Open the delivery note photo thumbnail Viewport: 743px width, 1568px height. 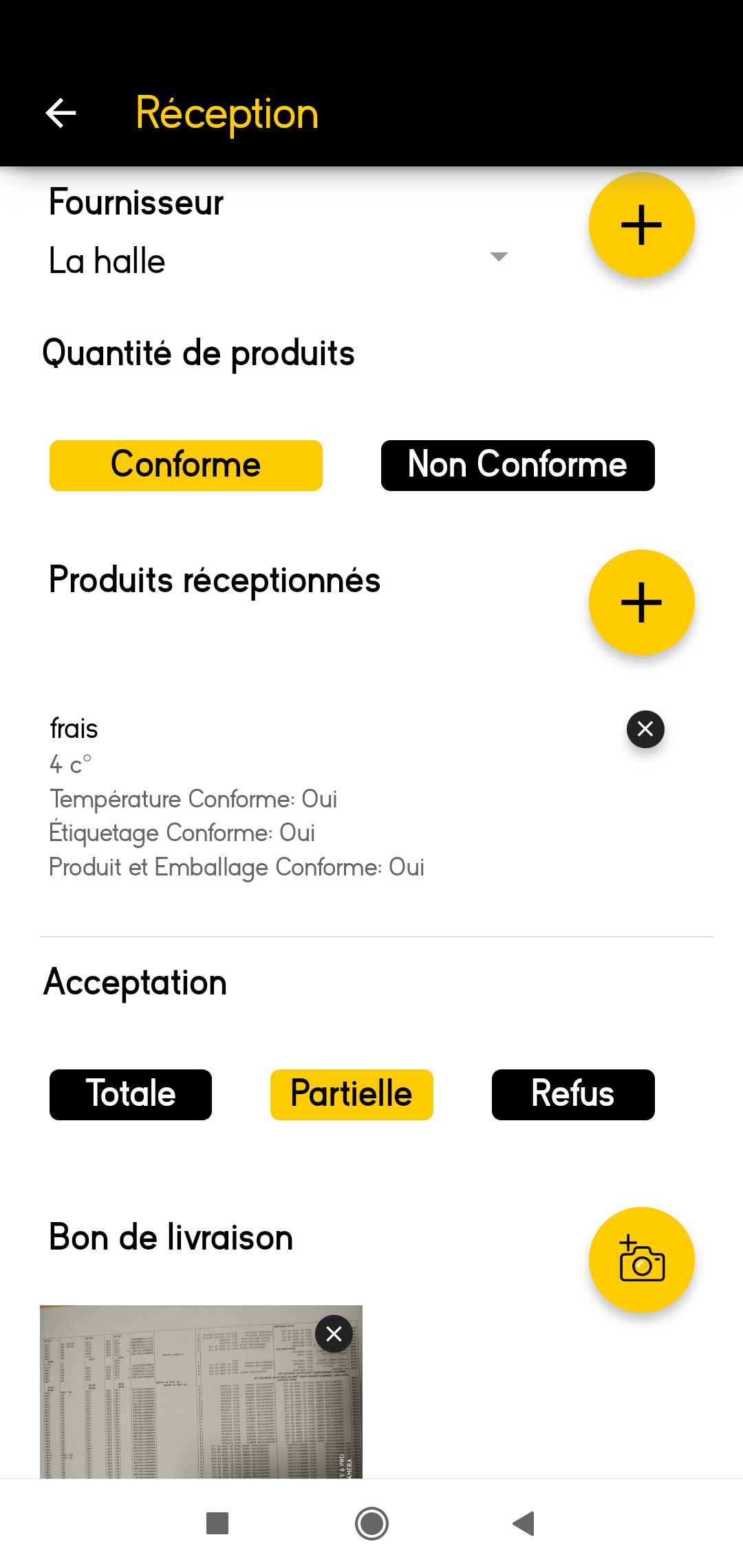point(201,1392)
